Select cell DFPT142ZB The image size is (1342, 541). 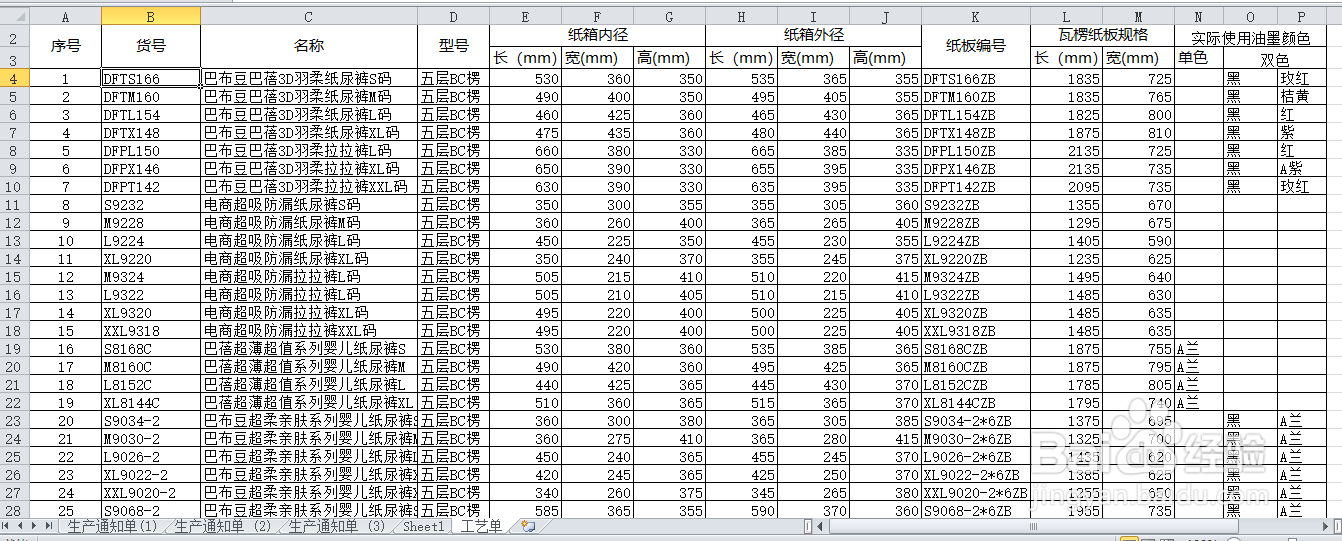click(975, 186)
